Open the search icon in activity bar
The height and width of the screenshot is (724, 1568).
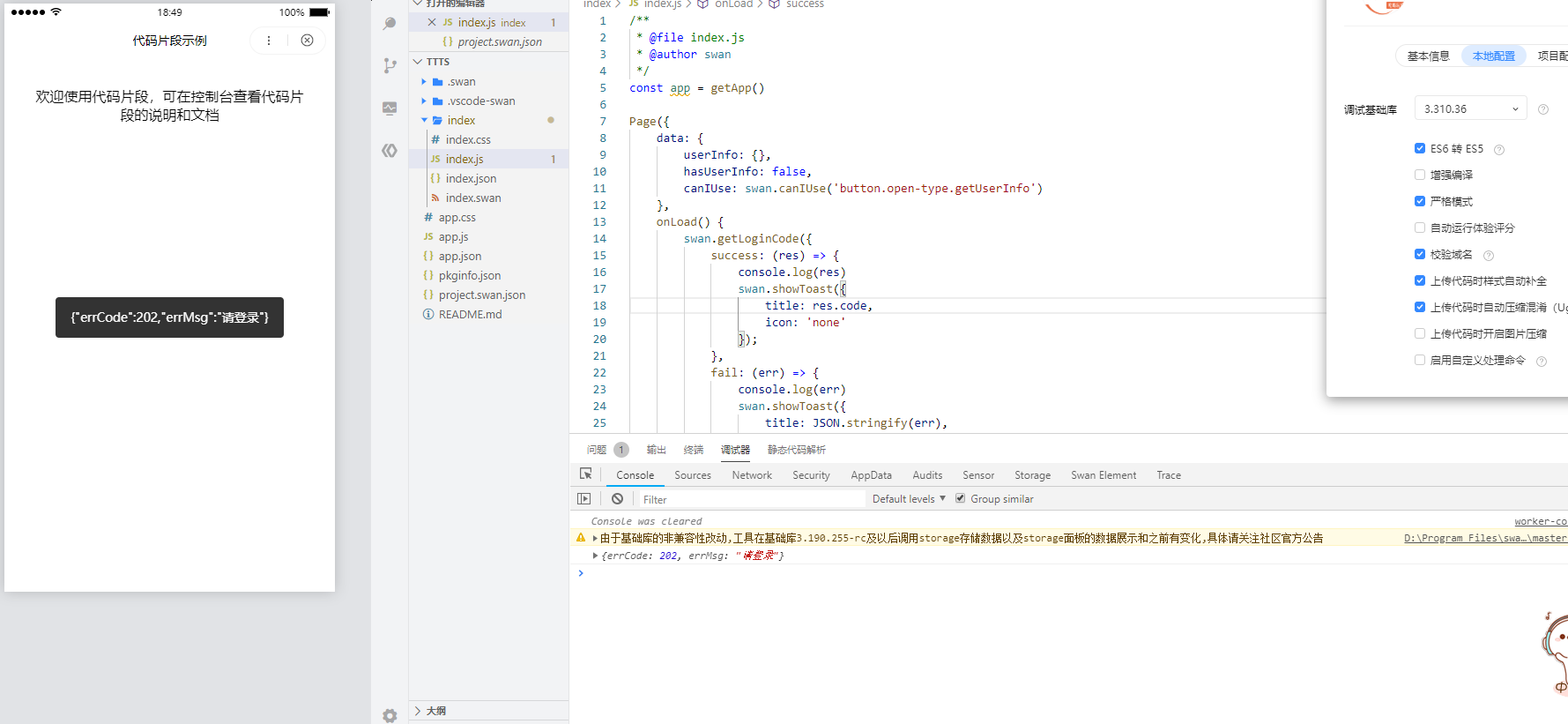pos(390,24)
